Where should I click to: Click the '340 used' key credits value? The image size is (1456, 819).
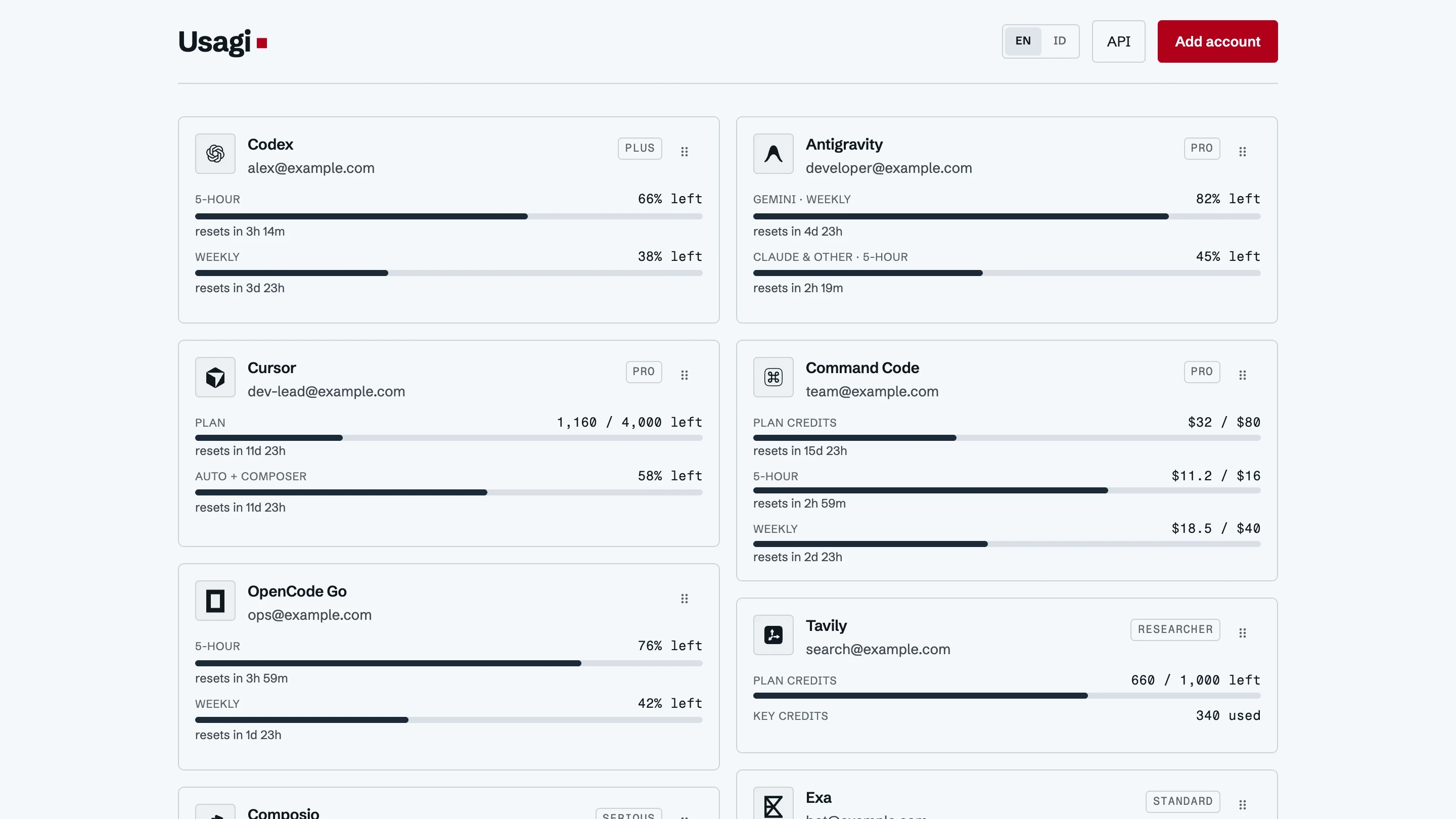pyautogui.click(x=1227, y=715)
